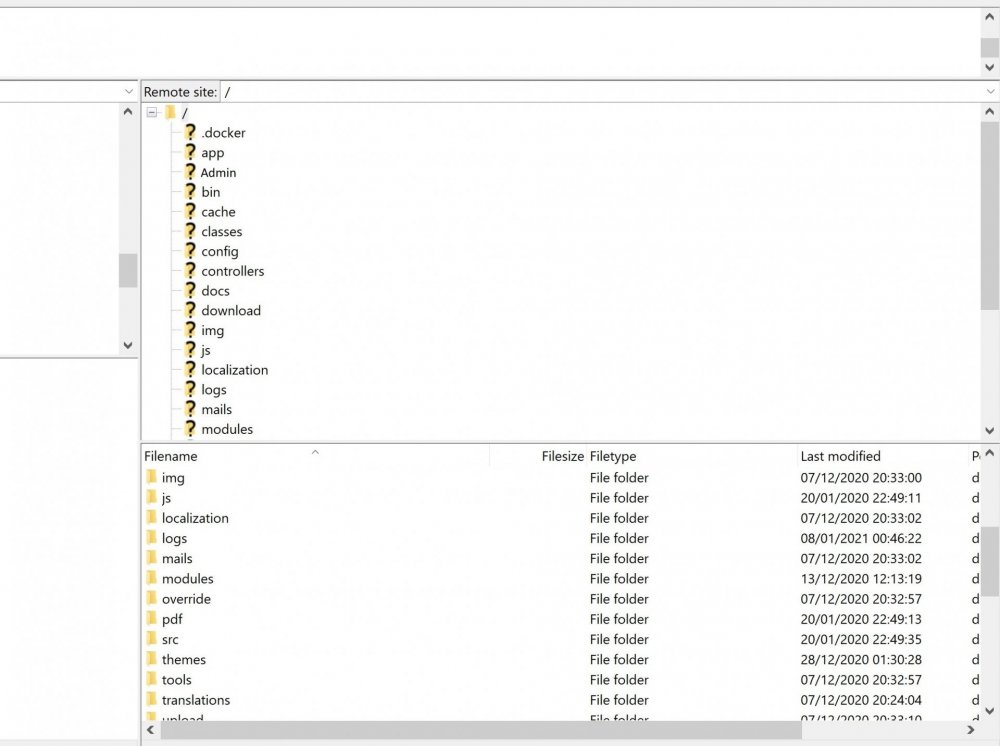The height and width of the screenshot is (746, 1000).
Task: Click the Remote site label
Action: tap(180, 92)
